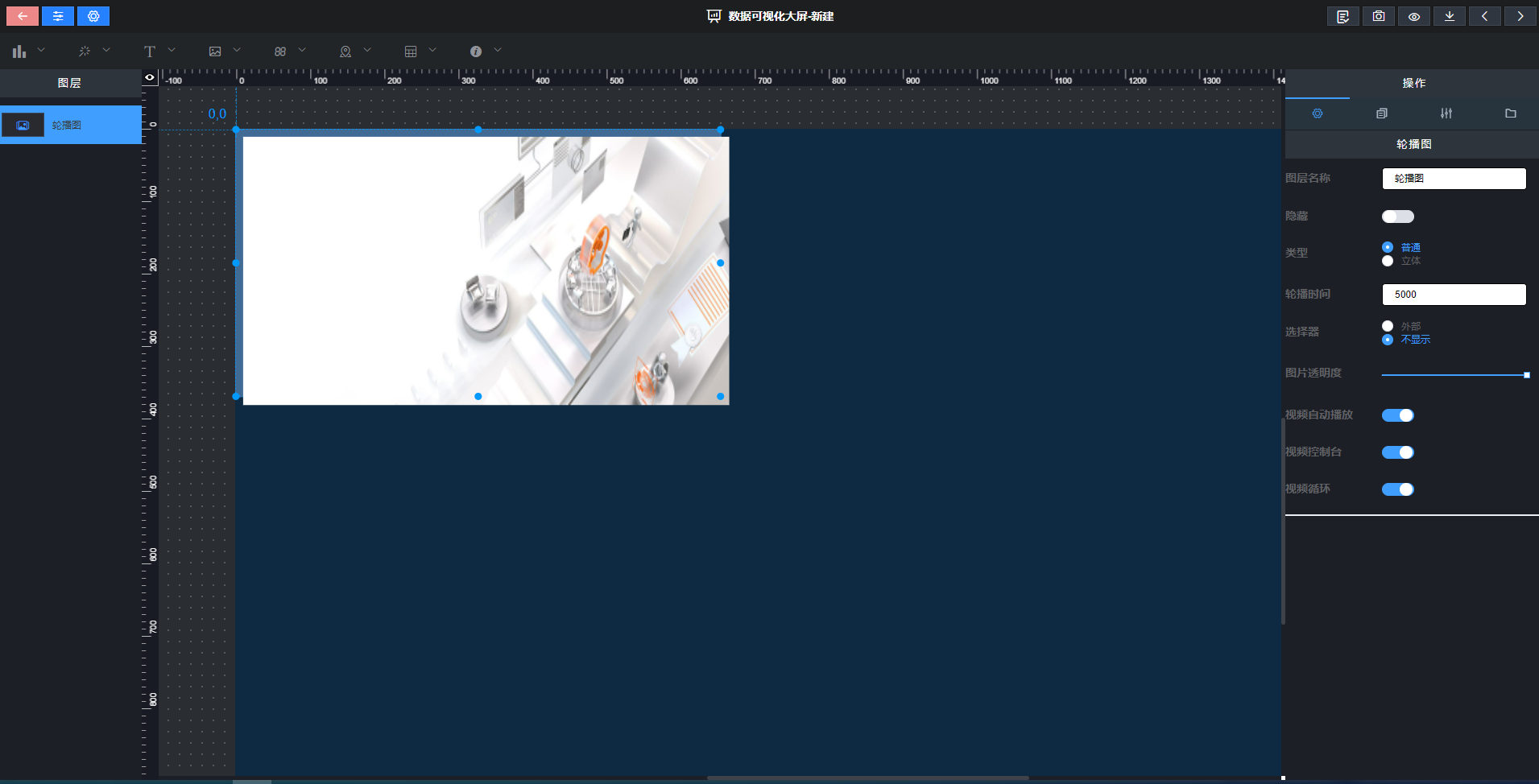Select the 不显示 selector radio button
Screen dimensions: 1539x784
[x=1388, y=340]
